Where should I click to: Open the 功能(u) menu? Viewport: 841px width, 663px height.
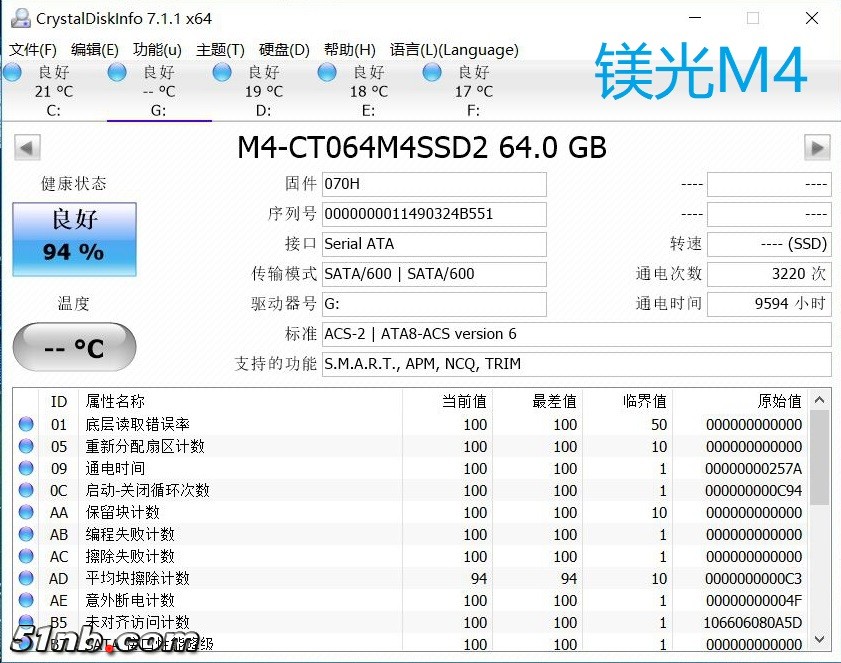tap(157, 50)
